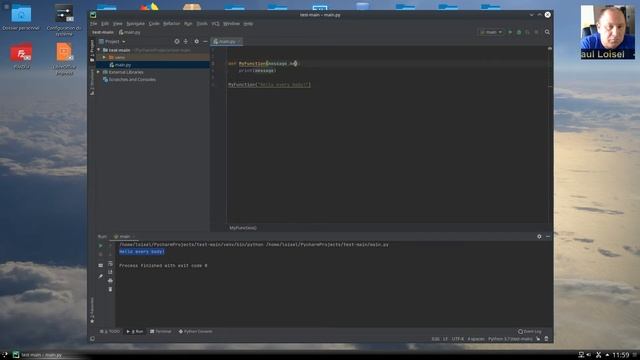This screenshot has width=640, height=360.
Task: Clear console with trash icon
Action: point(110,289)
